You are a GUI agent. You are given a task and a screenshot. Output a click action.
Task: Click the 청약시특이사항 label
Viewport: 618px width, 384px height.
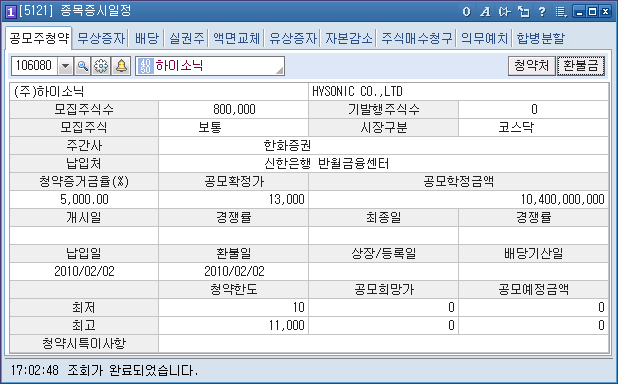point(84,343)
